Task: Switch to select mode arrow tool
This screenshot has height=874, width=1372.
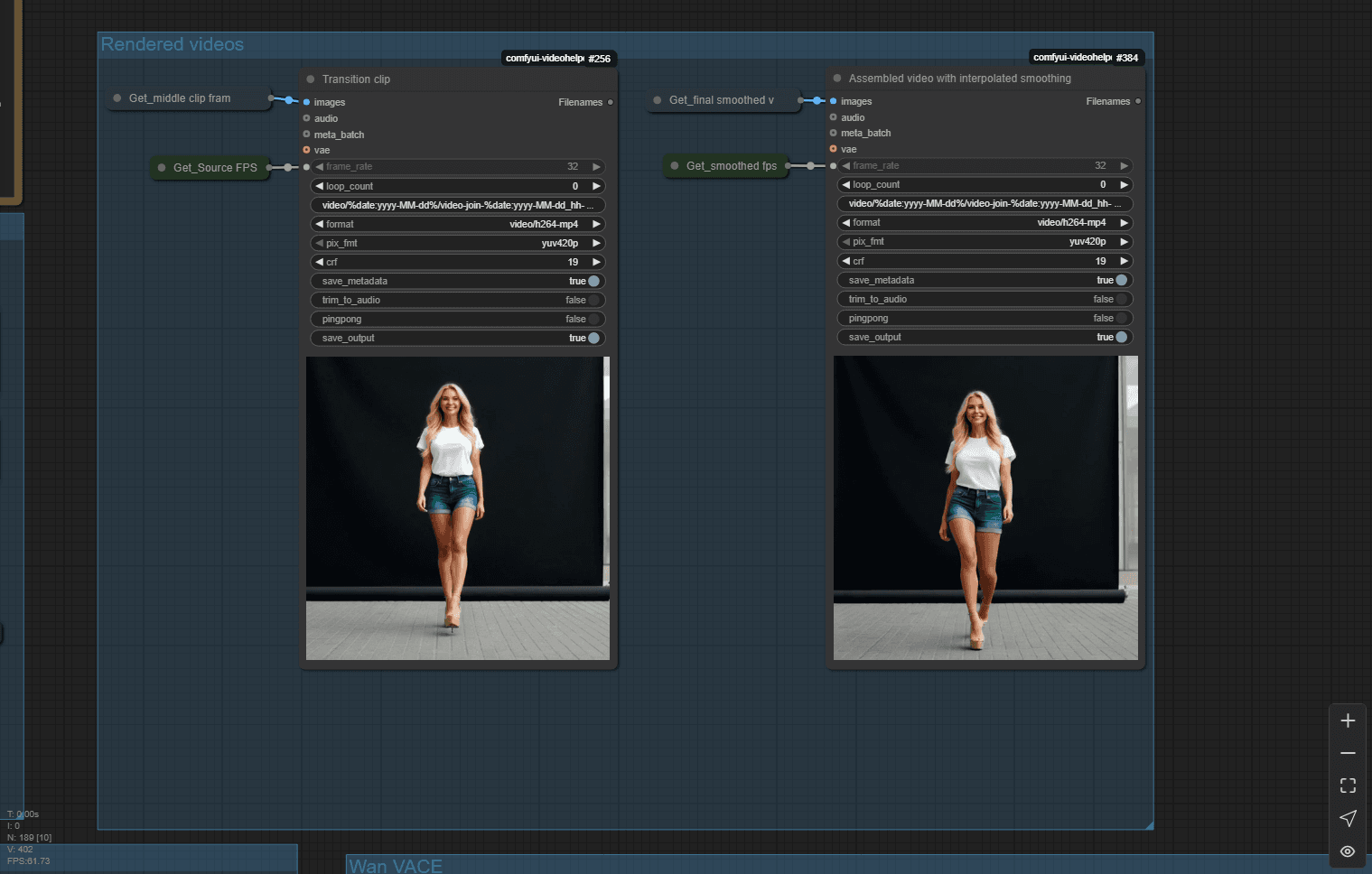Action: [x=1348, y=818]
